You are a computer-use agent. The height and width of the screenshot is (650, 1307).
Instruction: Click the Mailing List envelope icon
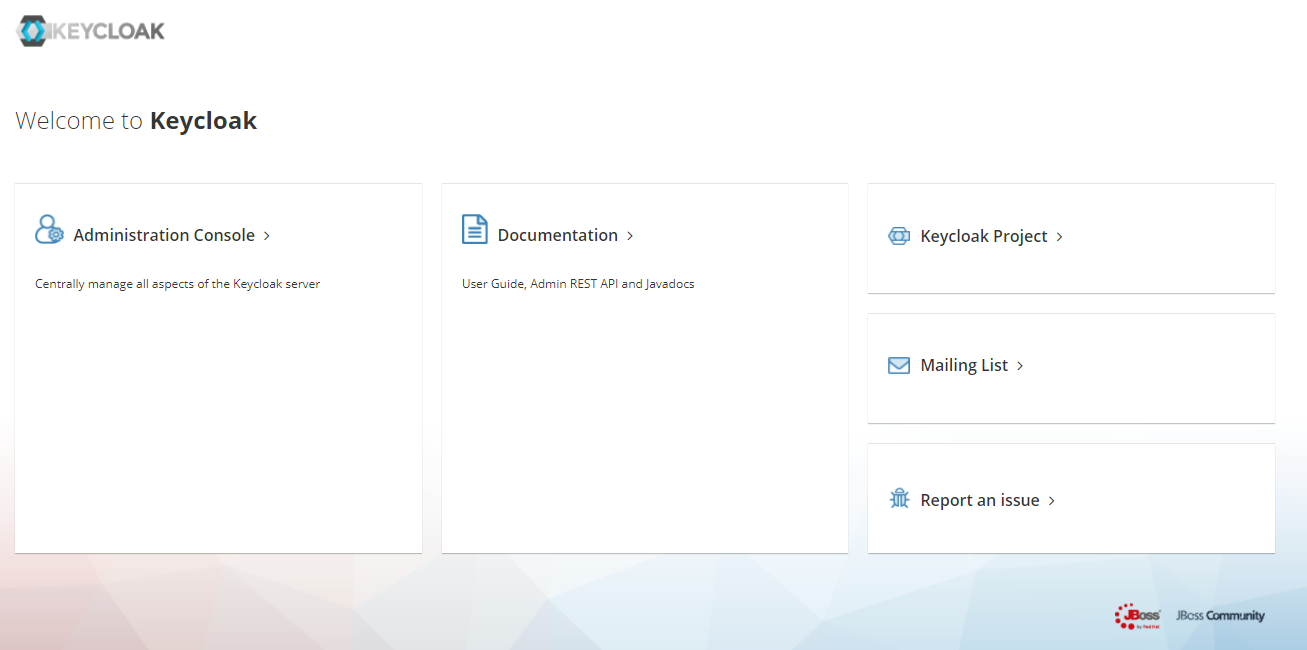899,365
